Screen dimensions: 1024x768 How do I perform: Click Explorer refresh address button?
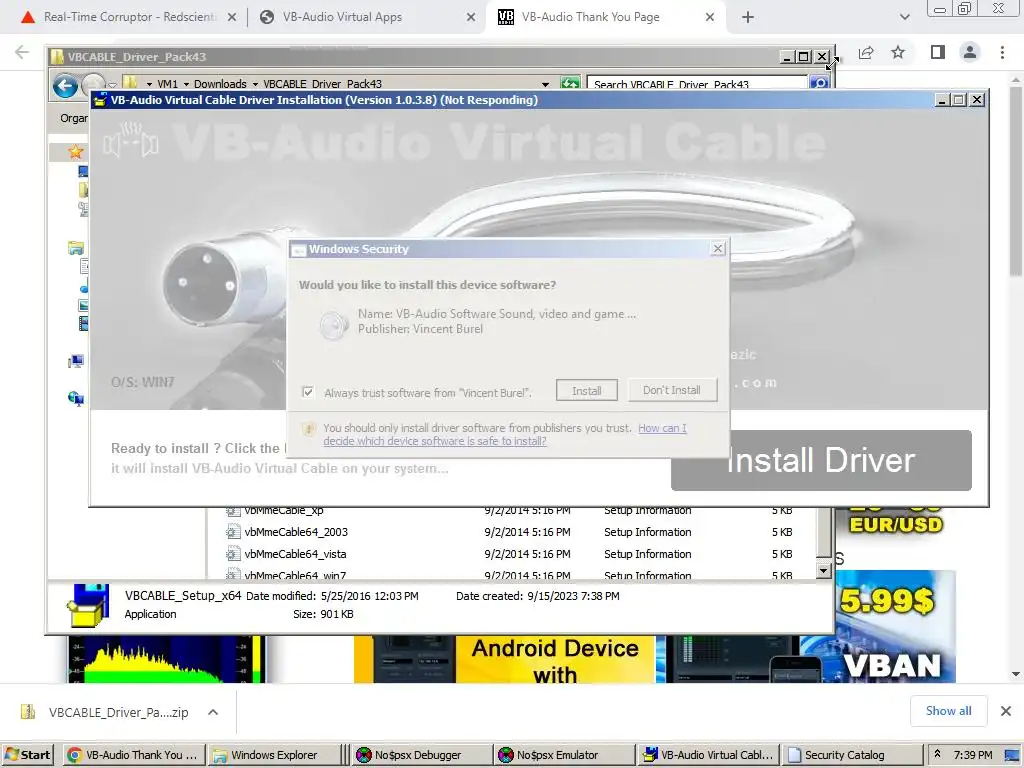coord(570,84)
